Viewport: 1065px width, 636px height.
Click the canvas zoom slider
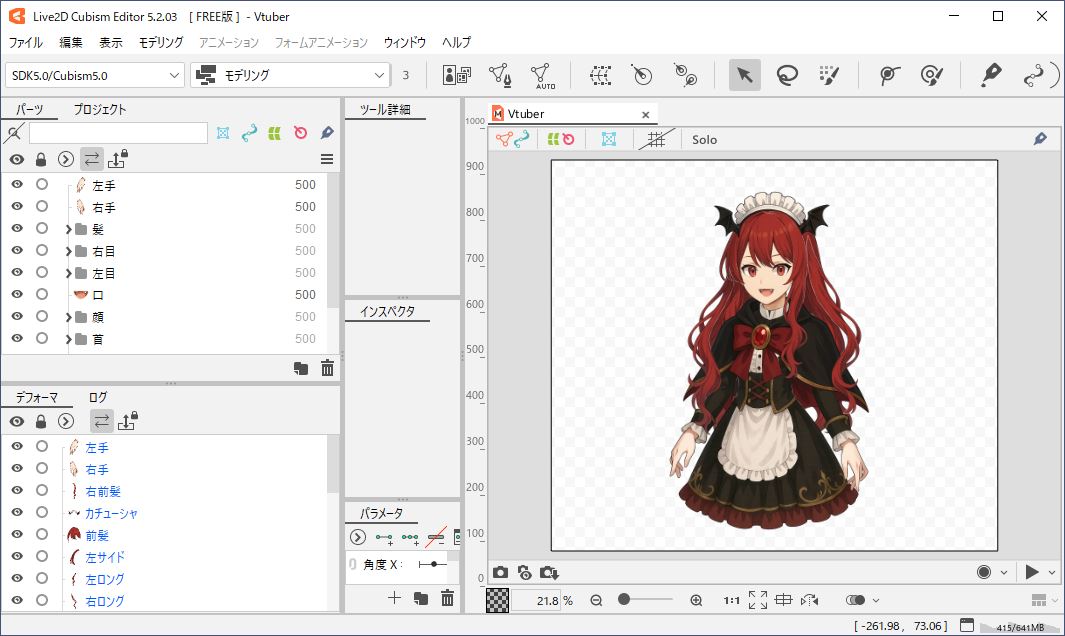pyautogui.click(x=645, y=600)
